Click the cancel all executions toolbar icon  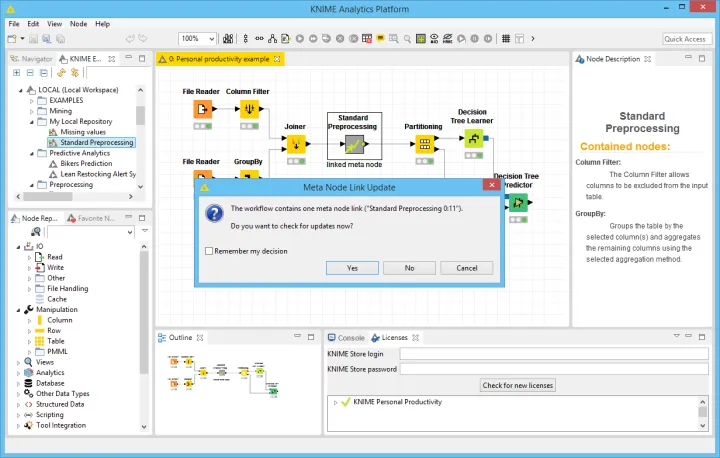click(x=354, y=39)
